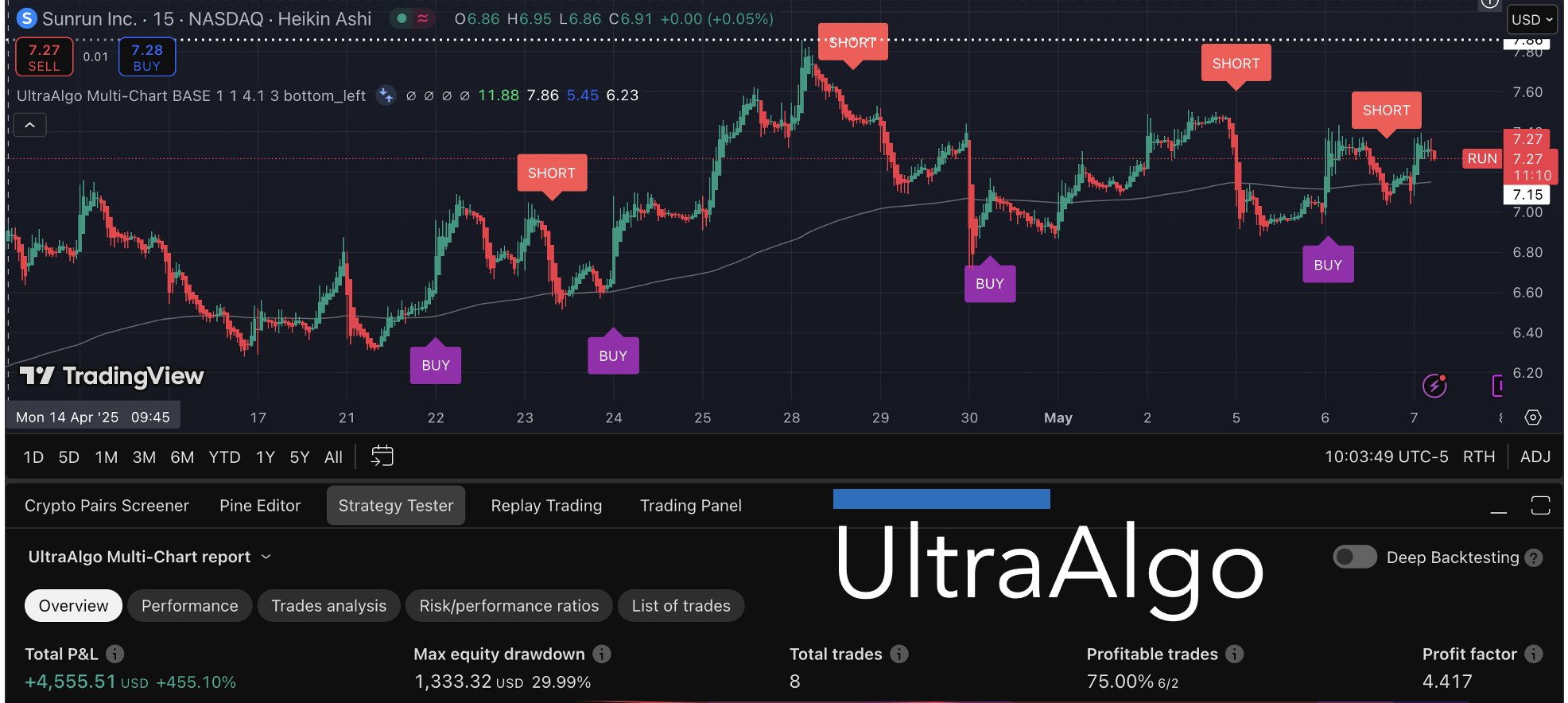Collapse the indicator legend chevron

tap(29, 125)
